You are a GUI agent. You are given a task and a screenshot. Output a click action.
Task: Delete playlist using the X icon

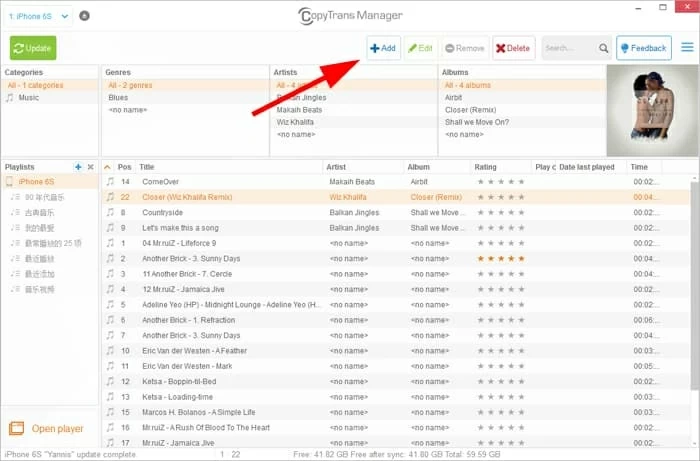pos(90,167)
